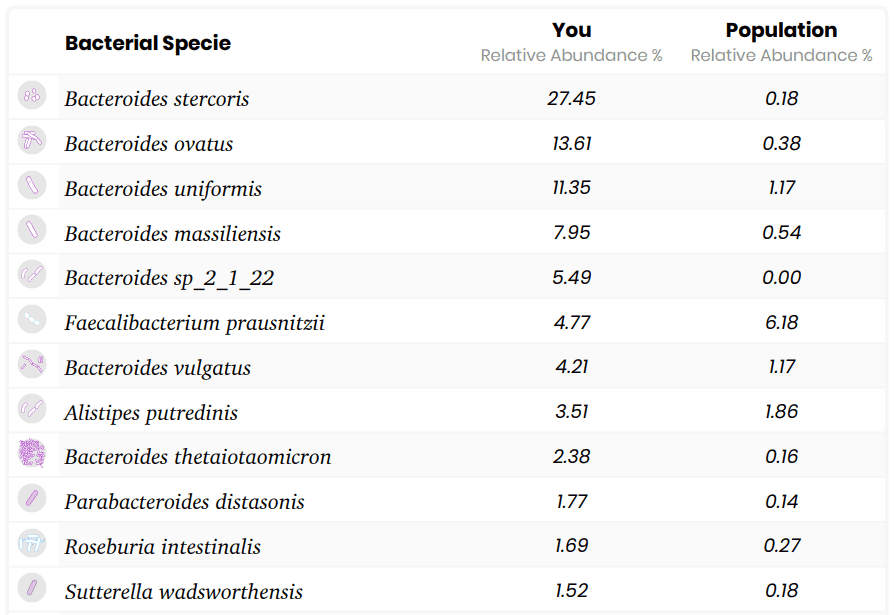
Task: Select the Roseburia intestinalis species name
Action: click(x=163, y=546)
